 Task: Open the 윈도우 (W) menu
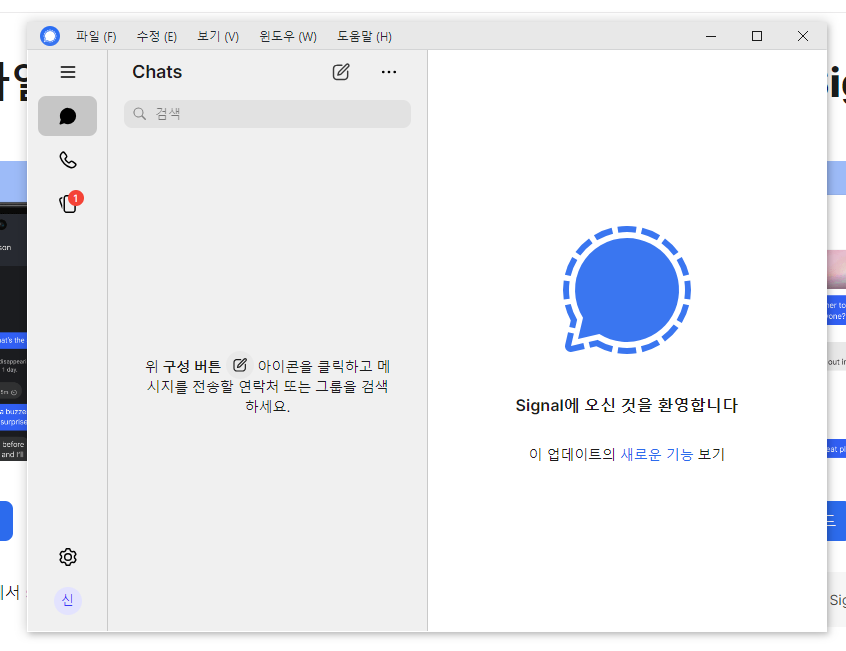(288, 36)
